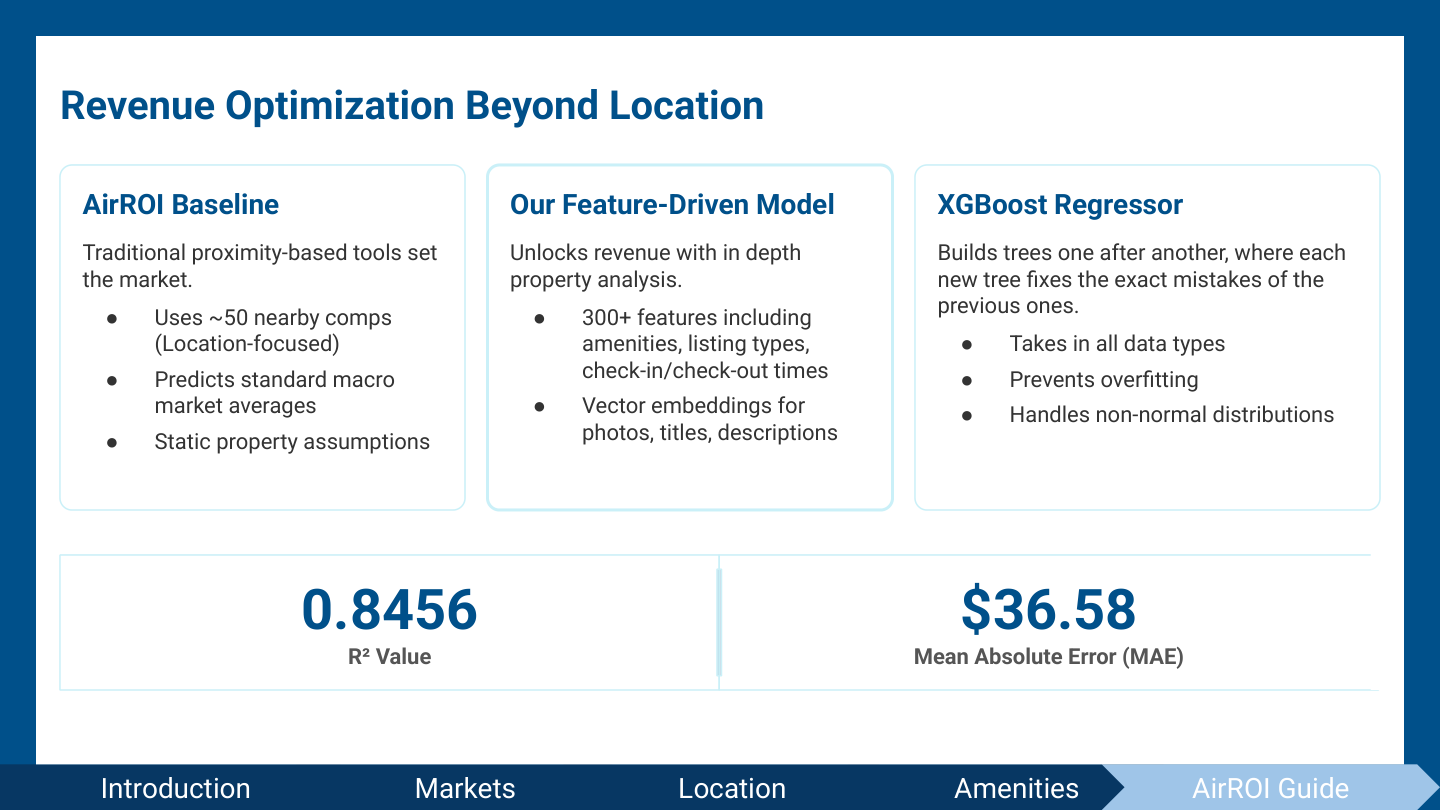Click bullet 'Predicts standard macro market averages'

point(275,393)
